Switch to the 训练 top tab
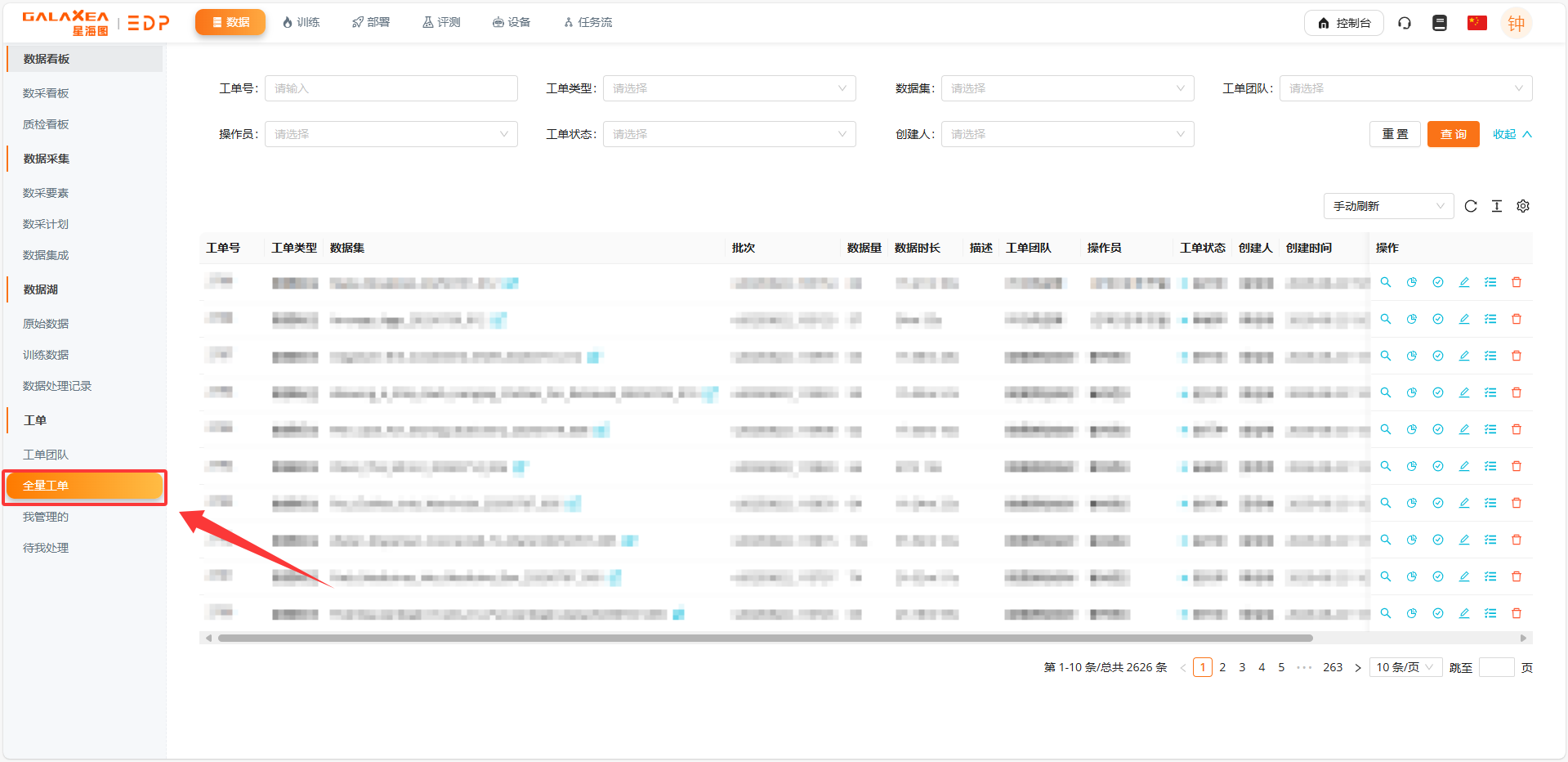The width and height of the screenshot is (1568, 762). point(301,22)
